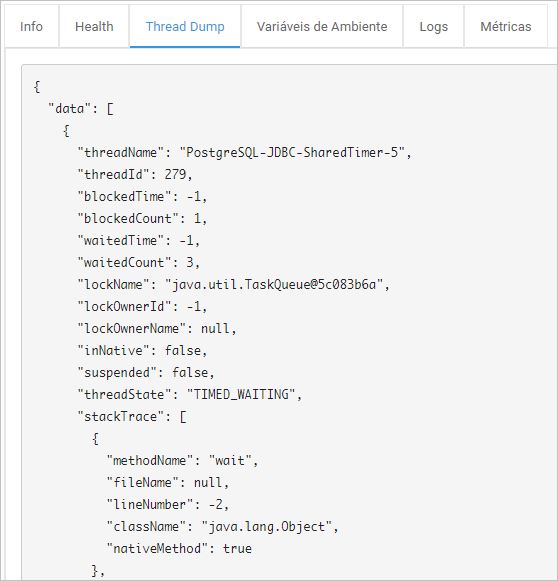The height and width of the screenshot is (581, 558).
Task: Click the methodName value "wait"
Action: (x=230, y=461)
